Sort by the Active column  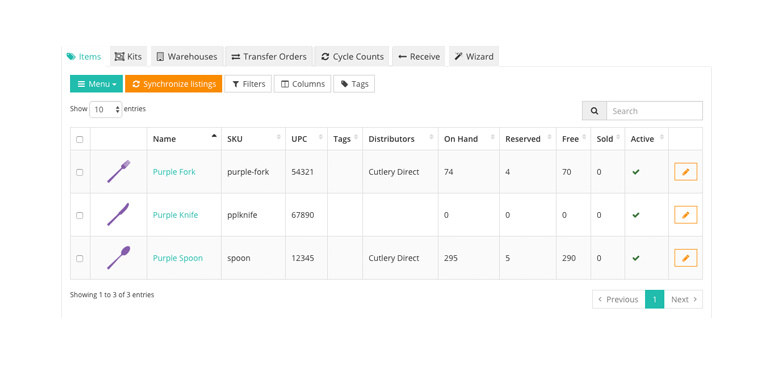click(x=646, y=139)
